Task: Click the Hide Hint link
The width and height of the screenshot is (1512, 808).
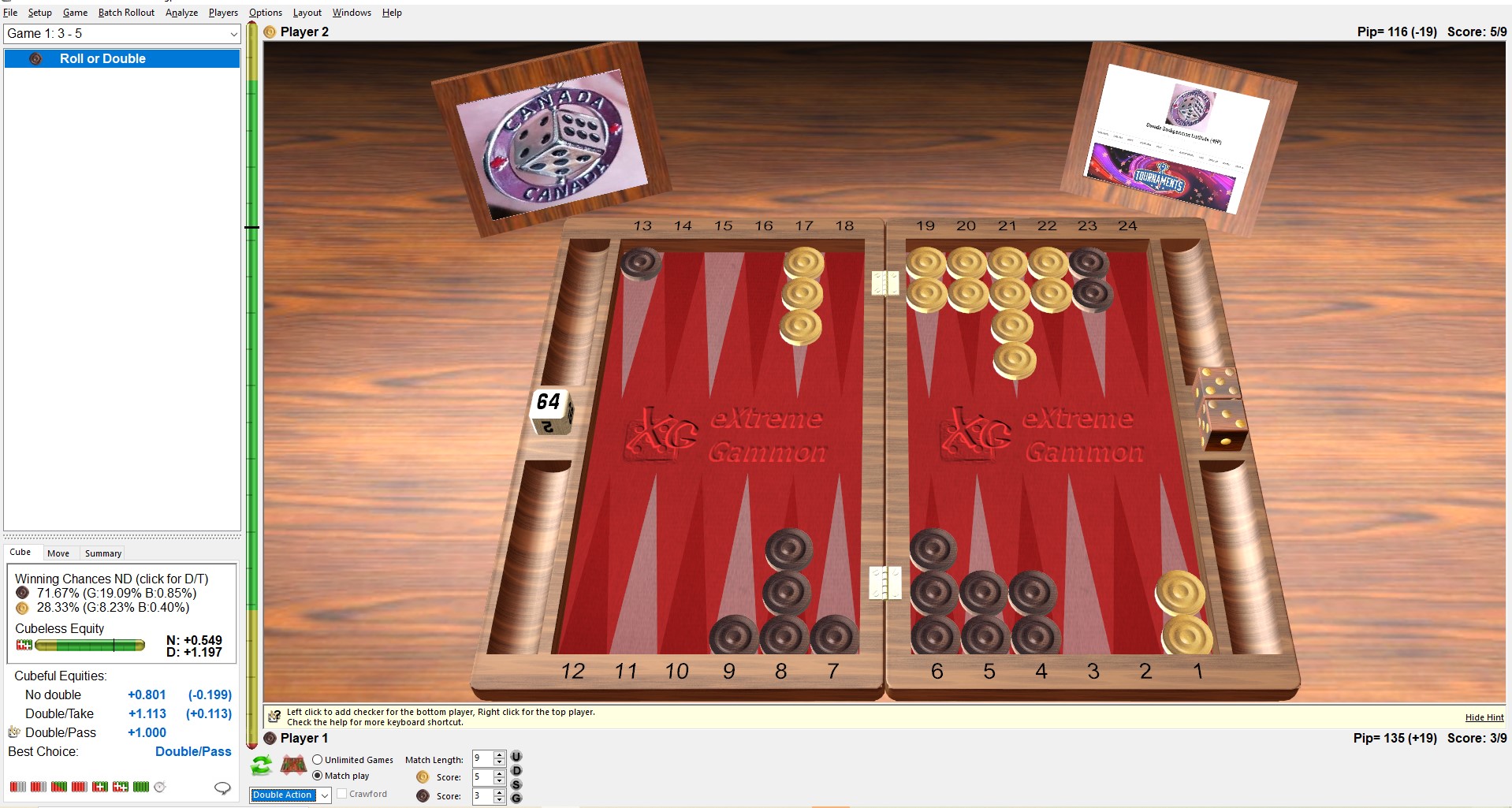Action: tap(1484, 717)
